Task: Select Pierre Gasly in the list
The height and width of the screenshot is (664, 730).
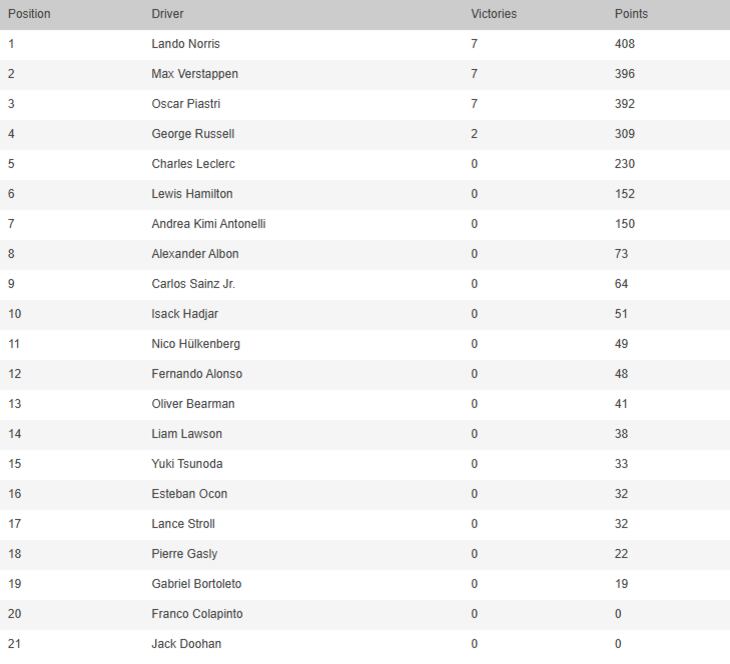Action: pyautogui.click(x=184, y=554)
